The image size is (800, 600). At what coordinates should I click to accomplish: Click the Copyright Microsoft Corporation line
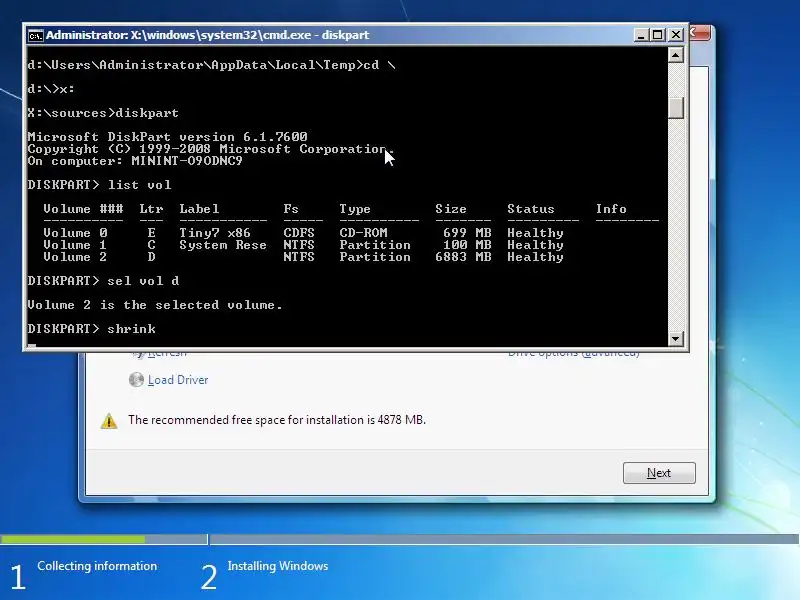211,149
